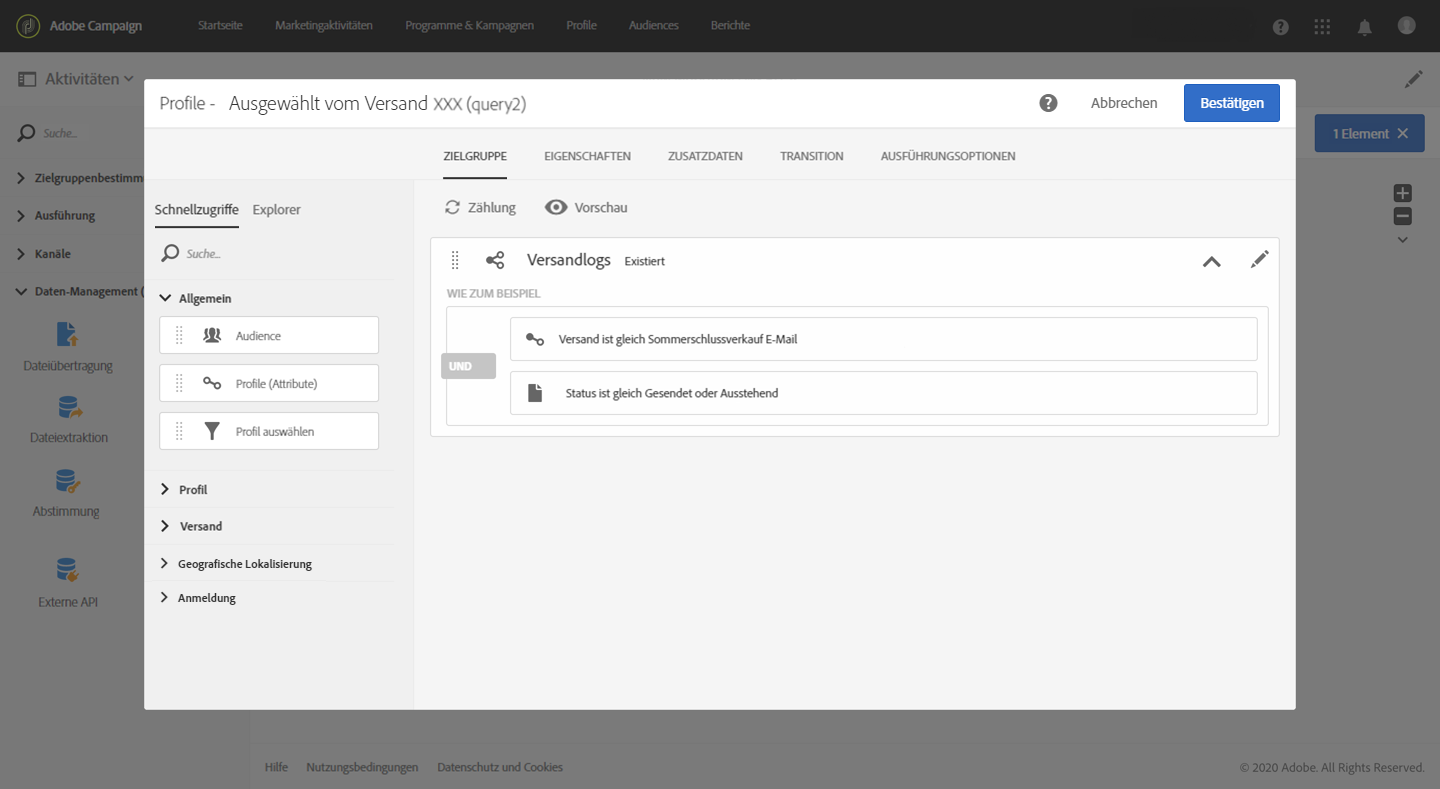The height and width of the screenshot is (789, 1440).
Task: Focus the Schnellzugriffe search field
Action: [269, 254]
